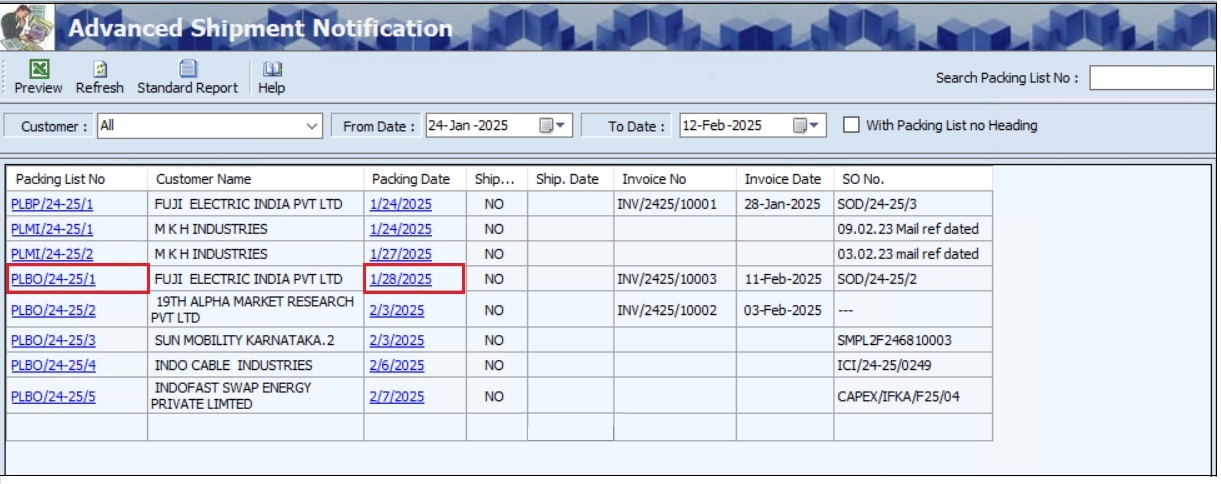The width and height of the screenshot is (1221, 484).
Task: Click the Preview Excel icon
Action: click(38, 69)
